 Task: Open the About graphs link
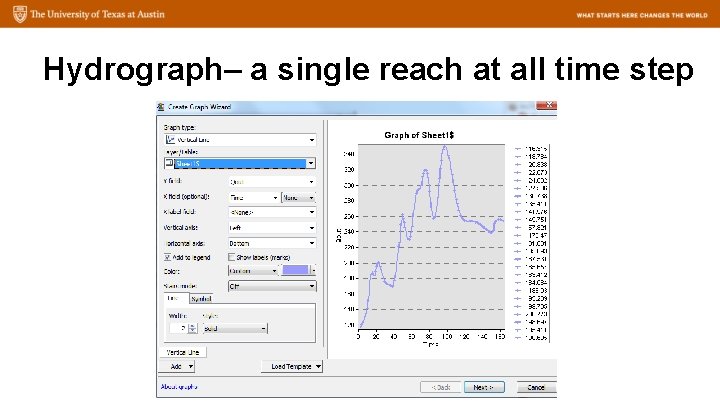pyautogui.click(x=179, y=387)
